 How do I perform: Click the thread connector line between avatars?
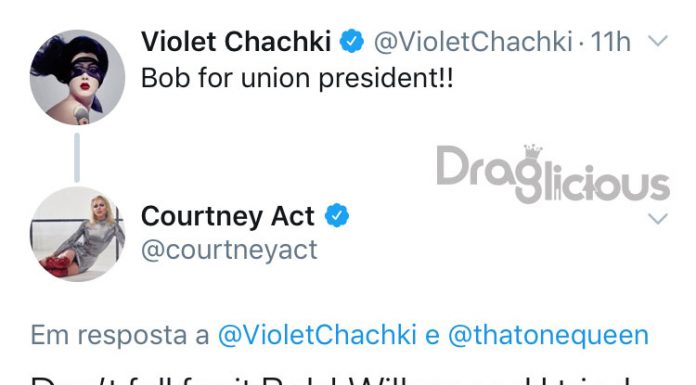pyautogui.click(x=77, y=158)
